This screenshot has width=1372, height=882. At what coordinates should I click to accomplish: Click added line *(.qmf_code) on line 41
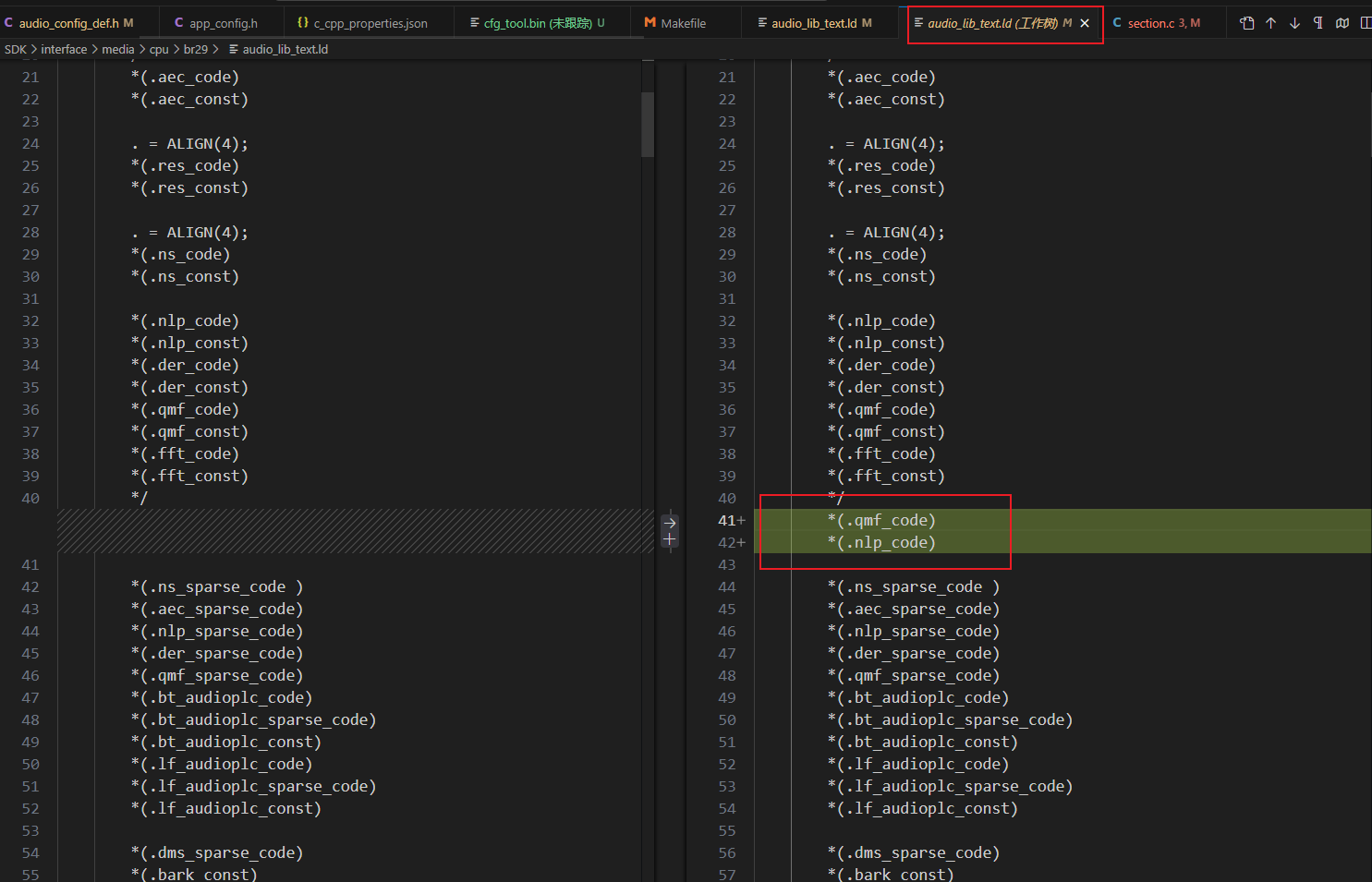tap(881, 520)
